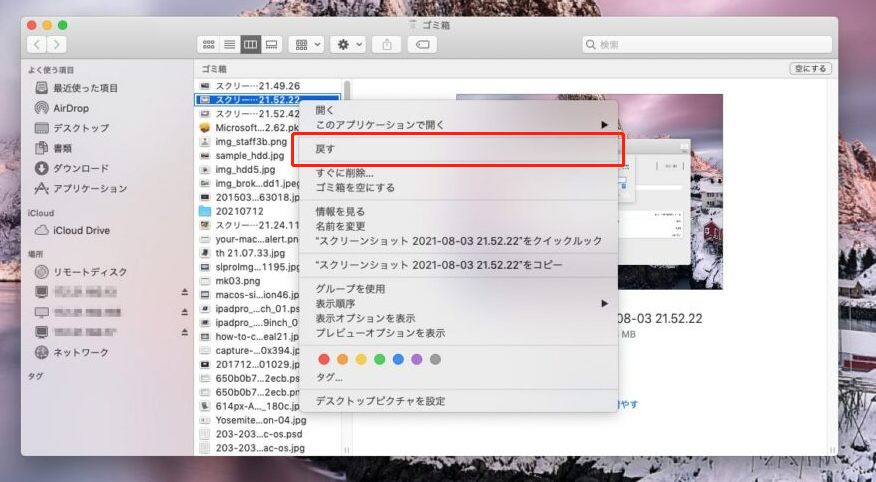Select file スクリー…21.49.26

pyautogui.click(x=268, y=86)
